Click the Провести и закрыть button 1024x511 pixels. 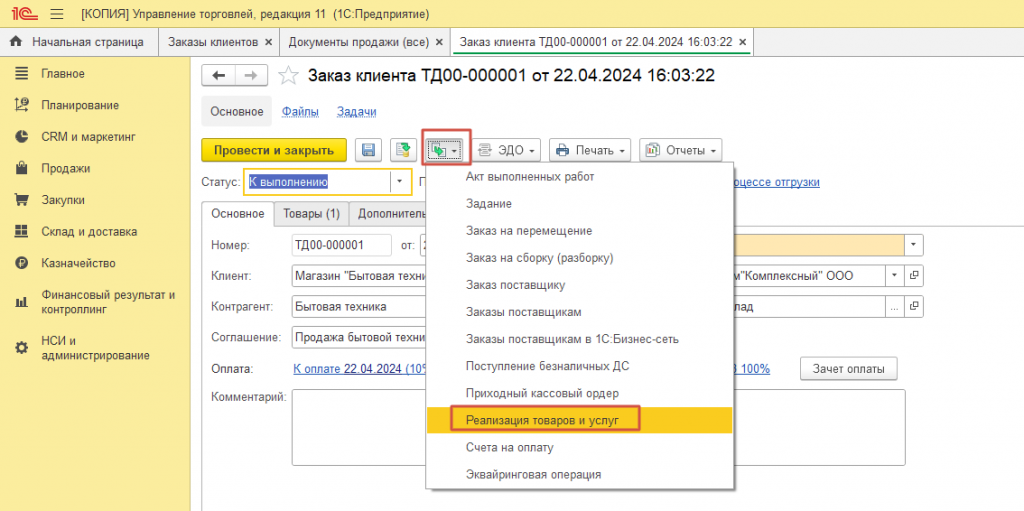tap(274, 150)
